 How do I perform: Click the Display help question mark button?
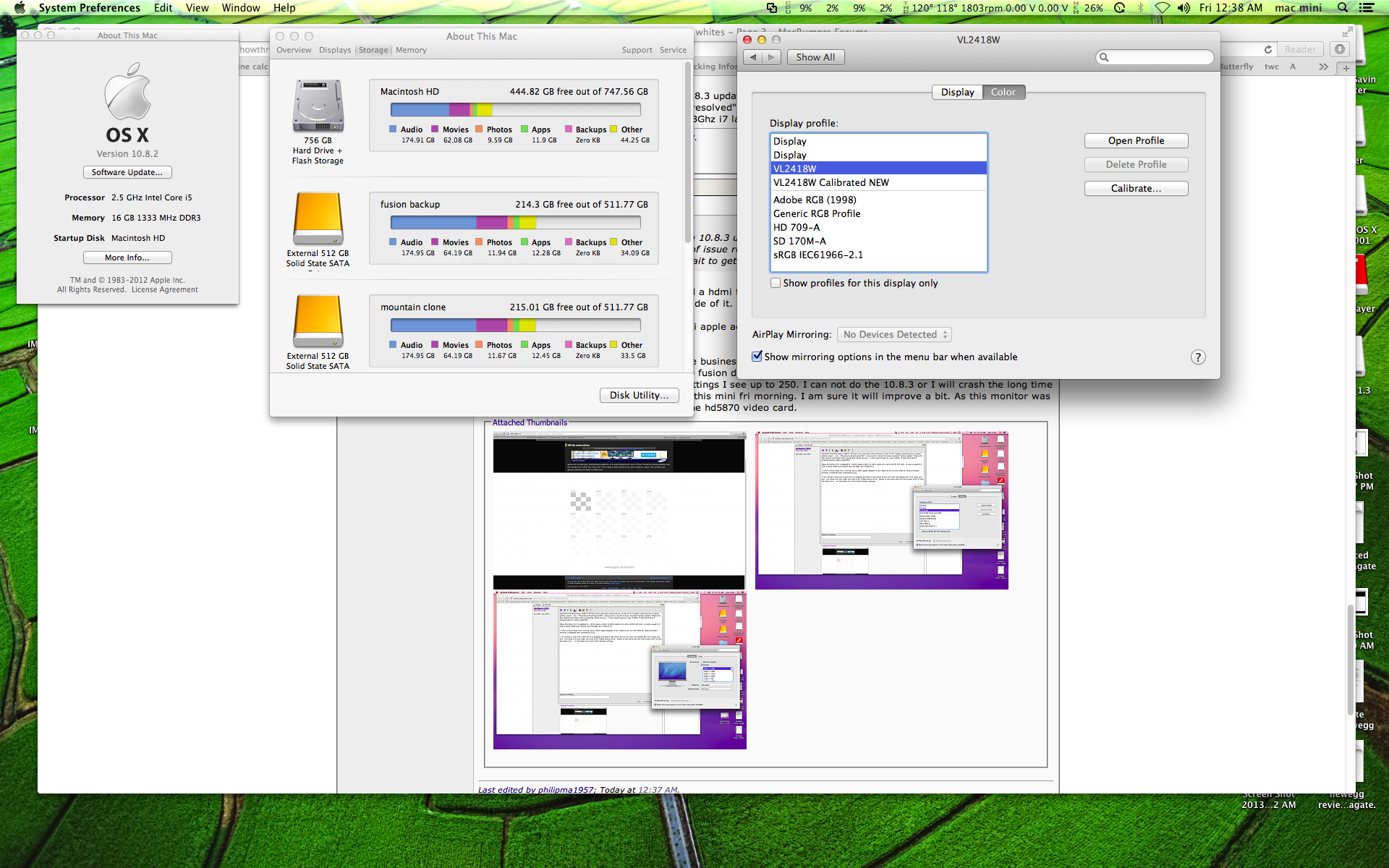click(1198, 357)
